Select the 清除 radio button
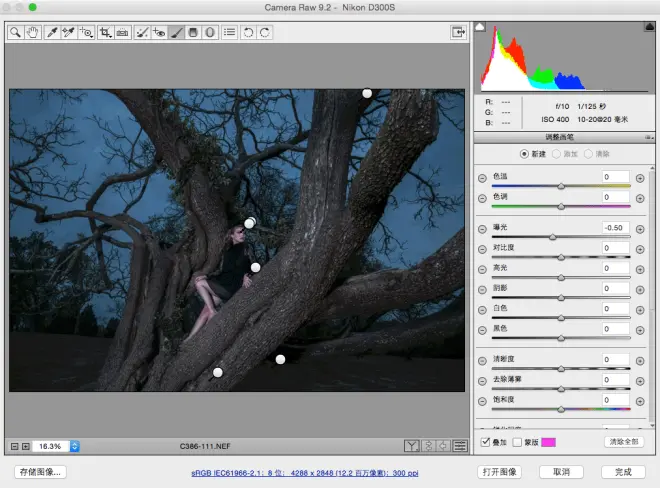Screen dimensions: 660x488 click(588, 154)
